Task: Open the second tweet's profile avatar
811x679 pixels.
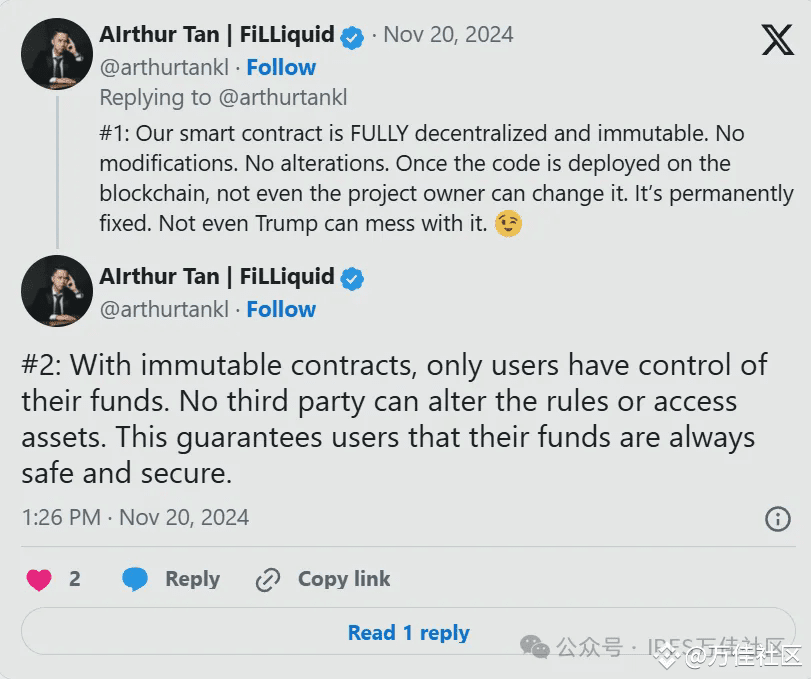Action: [57, 291]
